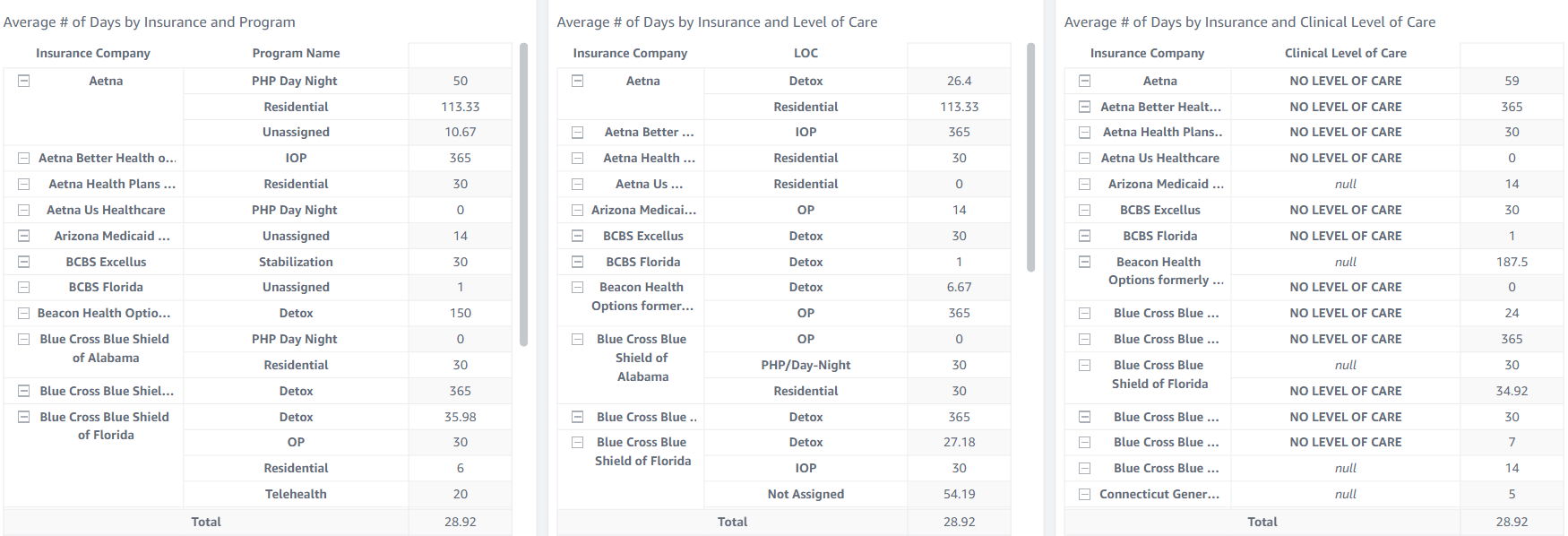
Task: Click the Level of Care table scrollbar
Action: pyautogui.click(x=1030, y=157)
